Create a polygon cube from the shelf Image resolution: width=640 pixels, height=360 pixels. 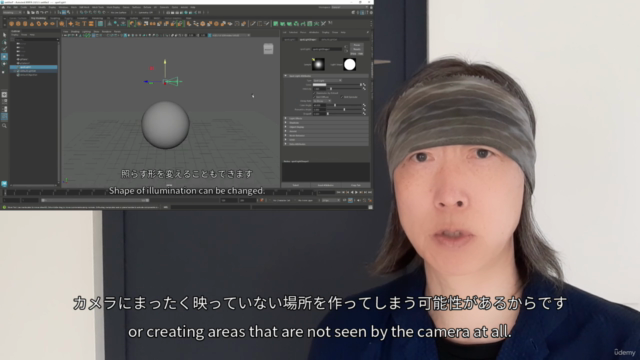click(x=18, y=24)
